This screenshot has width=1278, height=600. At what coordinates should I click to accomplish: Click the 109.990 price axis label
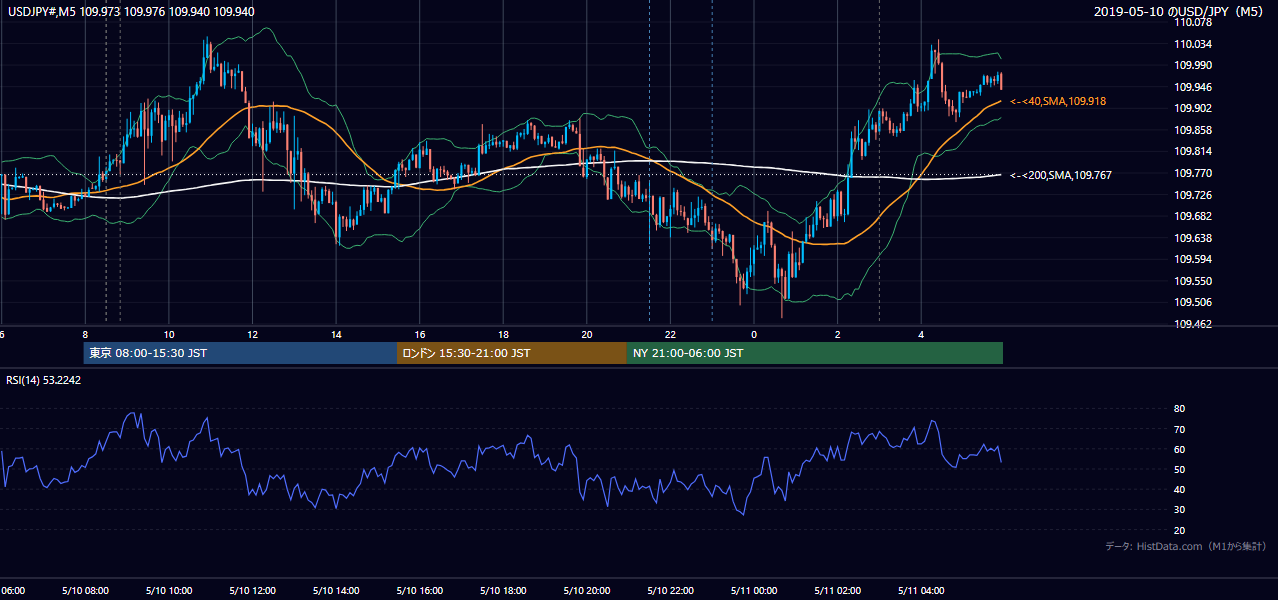coord(1194,65)
